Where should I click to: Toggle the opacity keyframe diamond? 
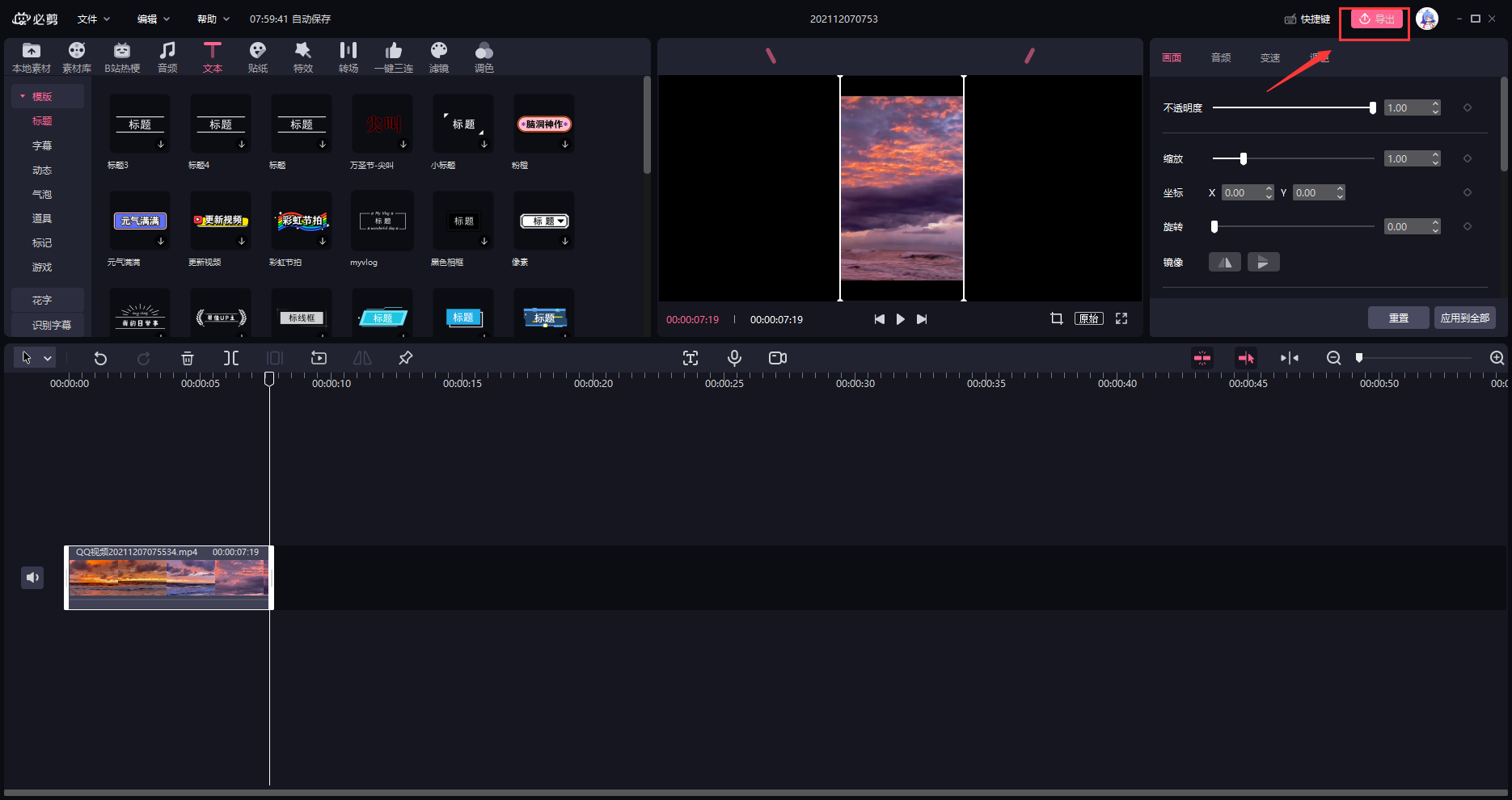click(x=1468, y=107)
